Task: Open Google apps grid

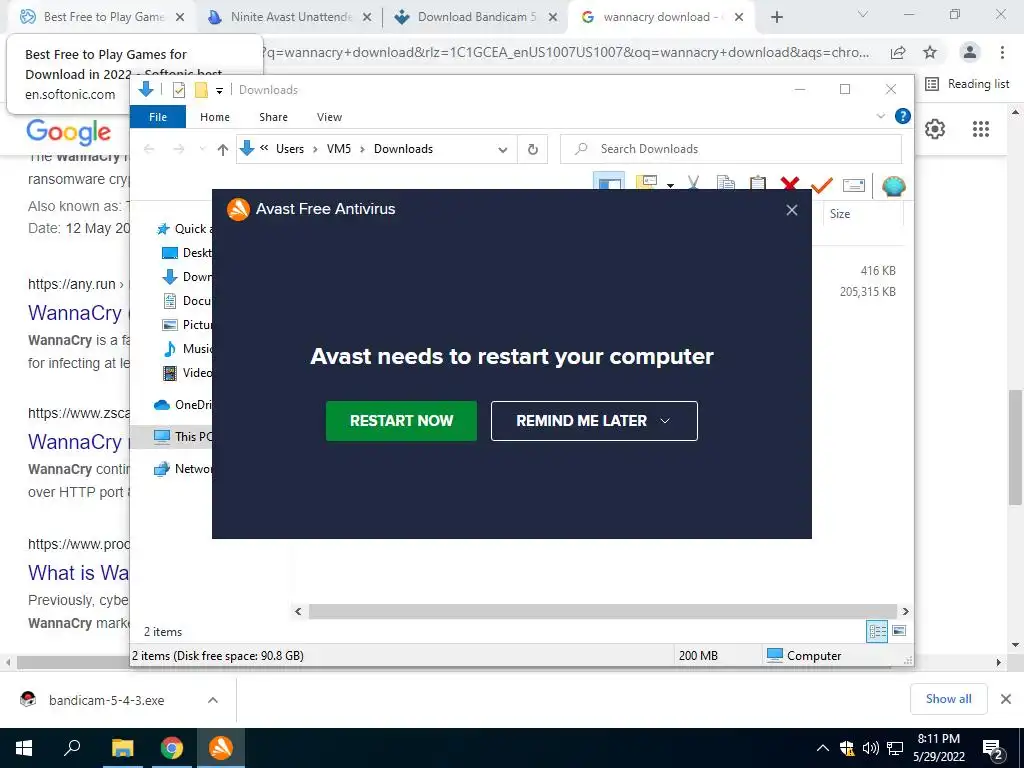Action: [981, 129]
